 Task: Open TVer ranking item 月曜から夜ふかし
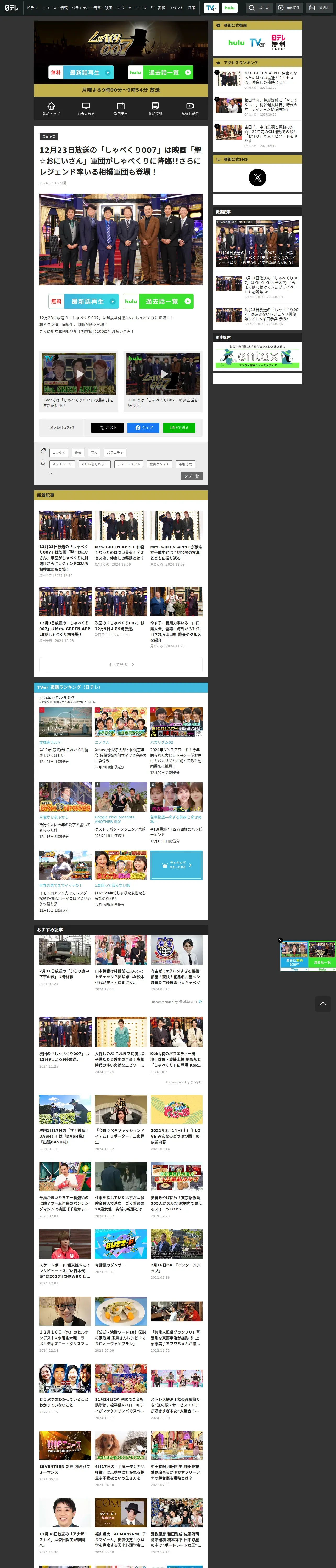tap(65, 811)
